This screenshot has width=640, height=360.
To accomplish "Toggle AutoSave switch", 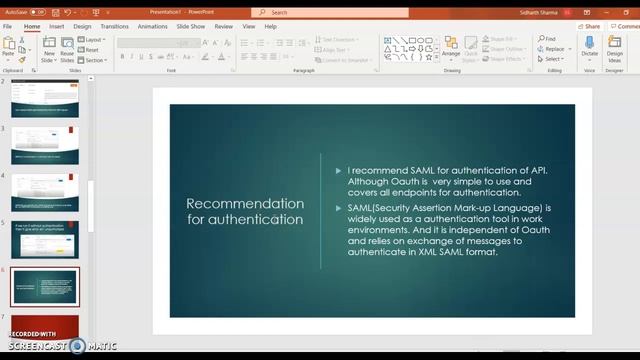I will point(38,12).
